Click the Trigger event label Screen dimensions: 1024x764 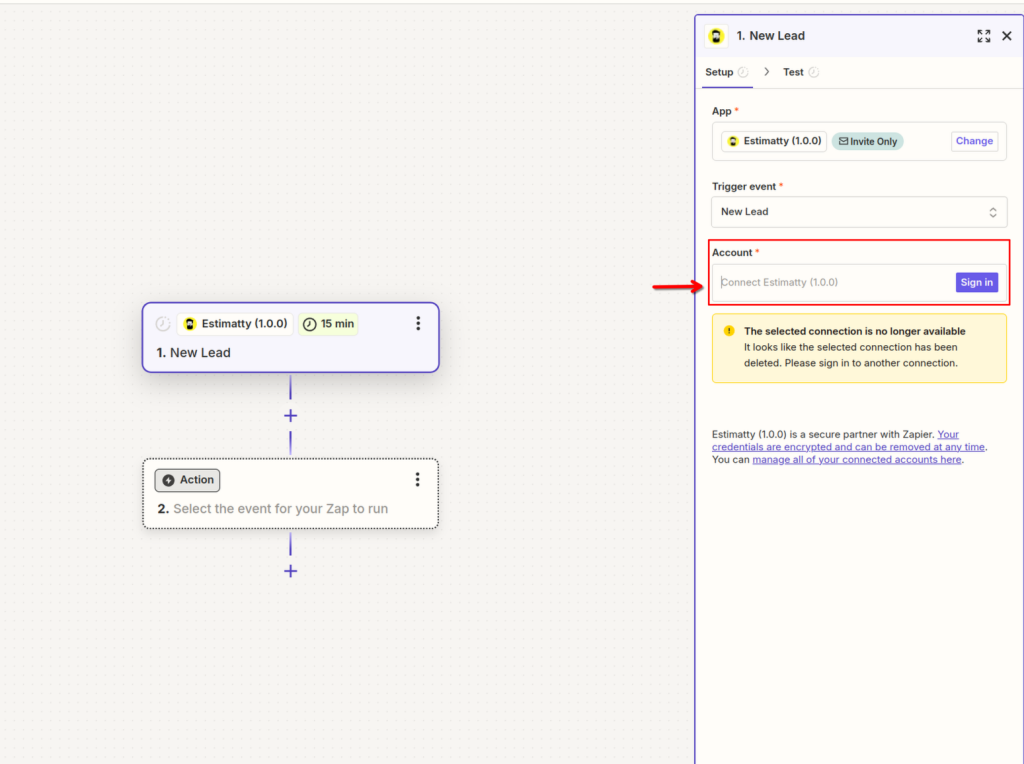tap(744, 187)
